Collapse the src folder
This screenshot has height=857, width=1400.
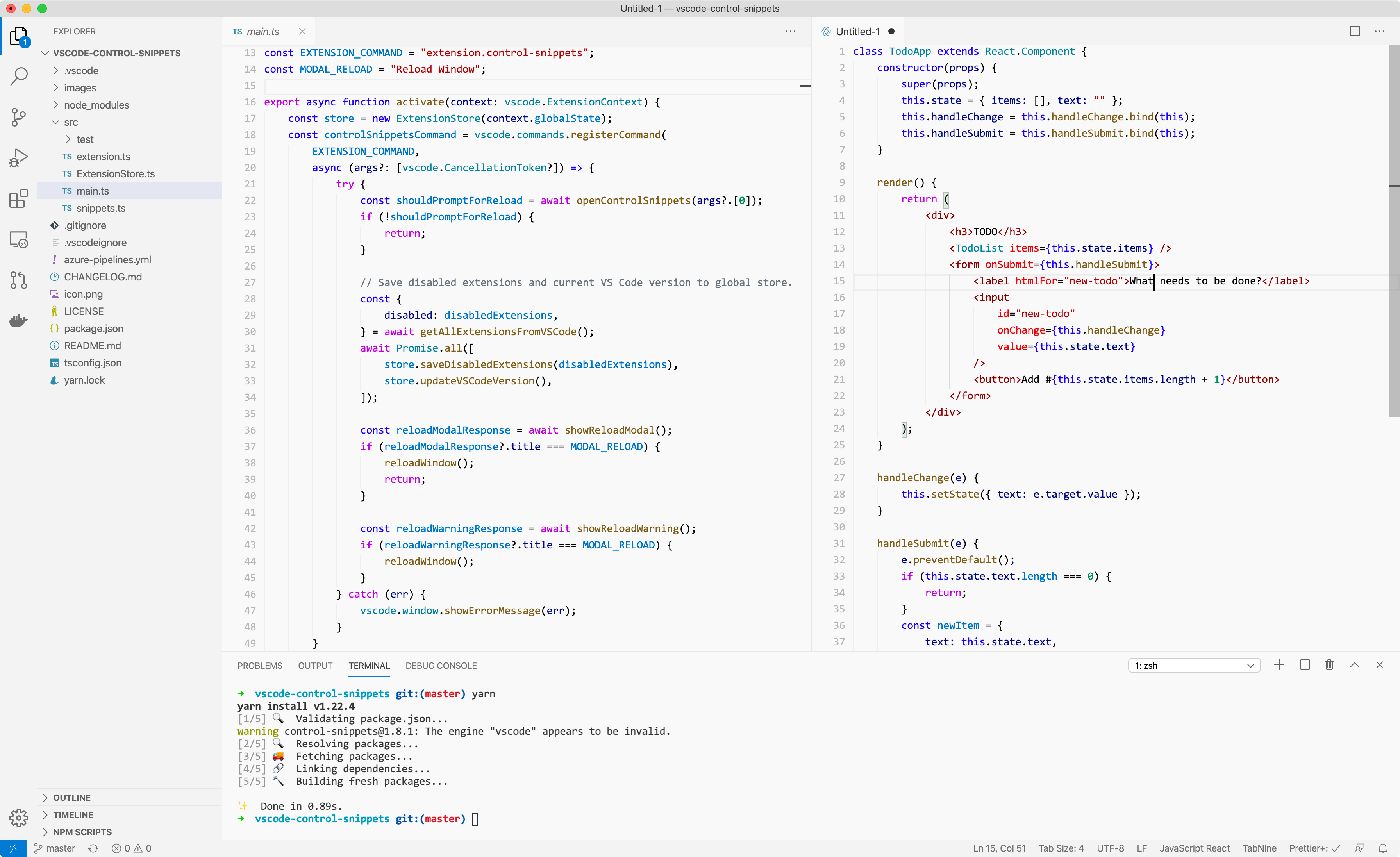click(70, 122)
